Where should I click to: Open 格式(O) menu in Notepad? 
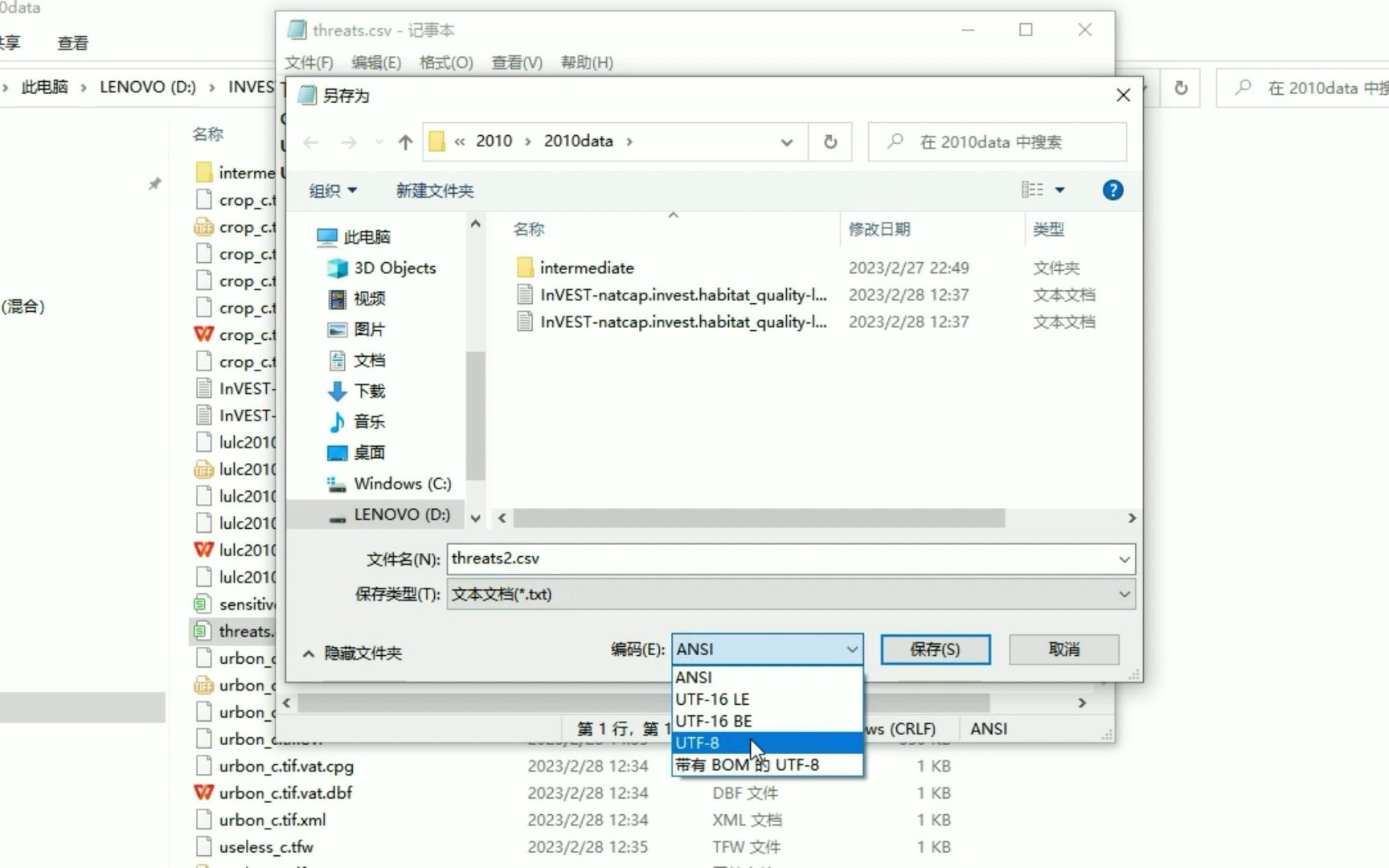[446, 63]
